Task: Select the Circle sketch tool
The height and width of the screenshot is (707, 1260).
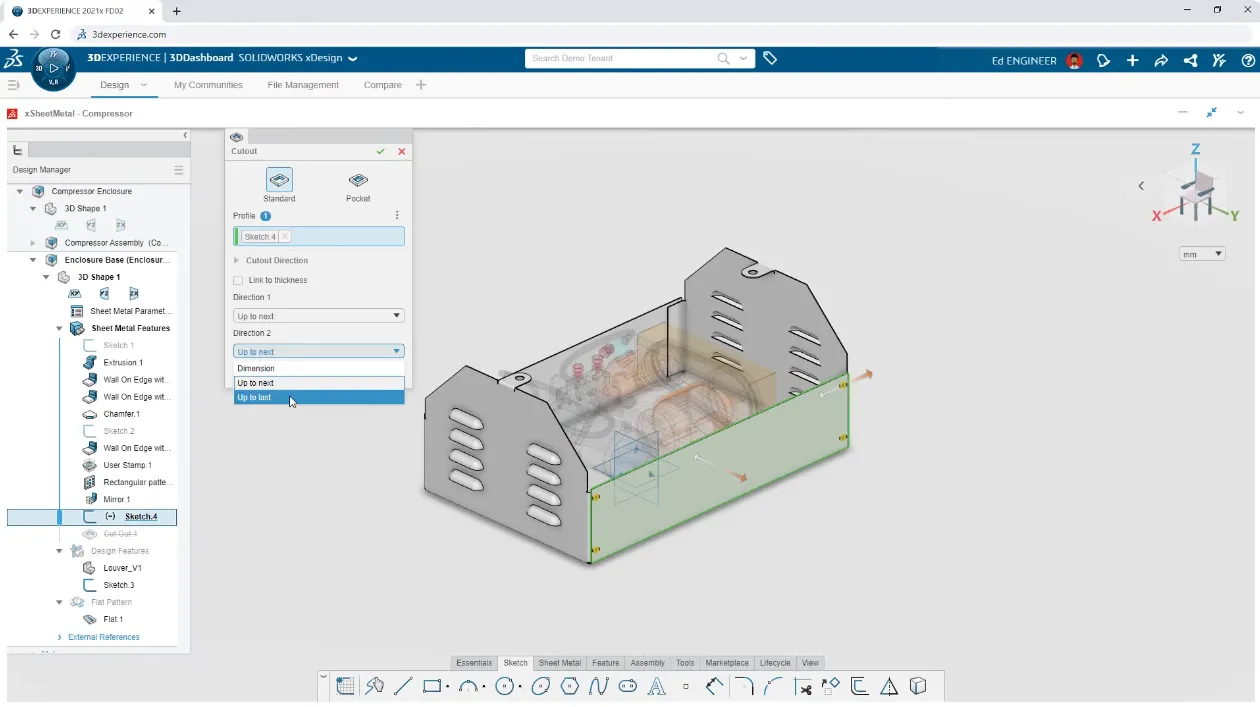Action: tap(505, 686)
